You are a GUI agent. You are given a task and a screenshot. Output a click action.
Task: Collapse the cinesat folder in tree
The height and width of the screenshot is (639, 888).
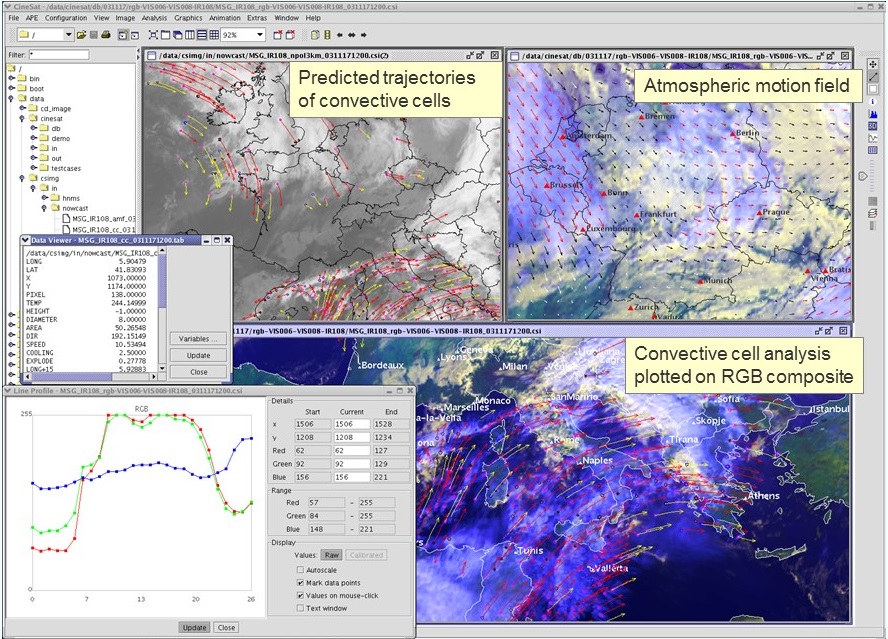point(22,118)
